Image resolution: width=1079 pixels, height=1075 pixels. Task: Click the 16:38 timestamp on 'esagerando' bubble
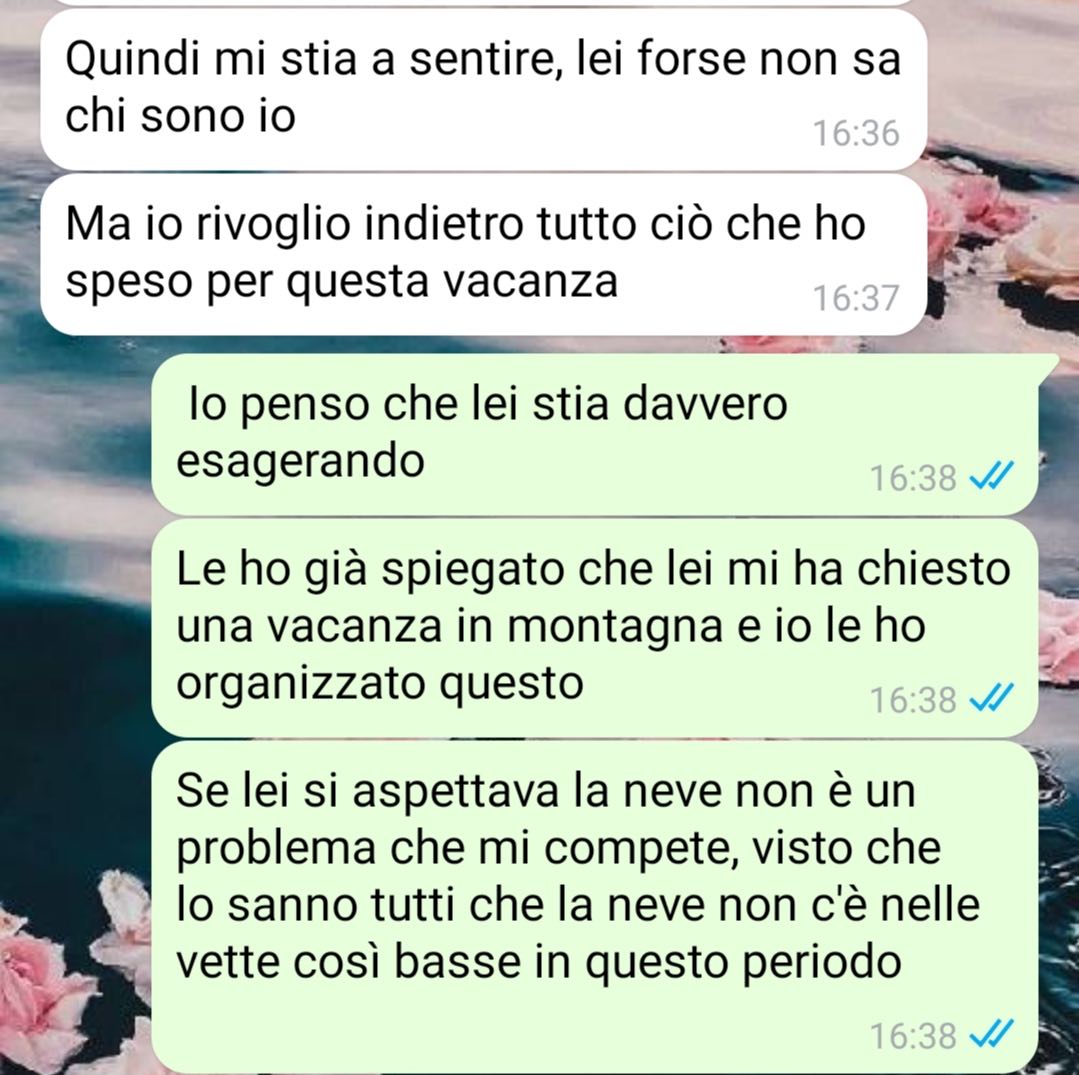pos(913,478)
